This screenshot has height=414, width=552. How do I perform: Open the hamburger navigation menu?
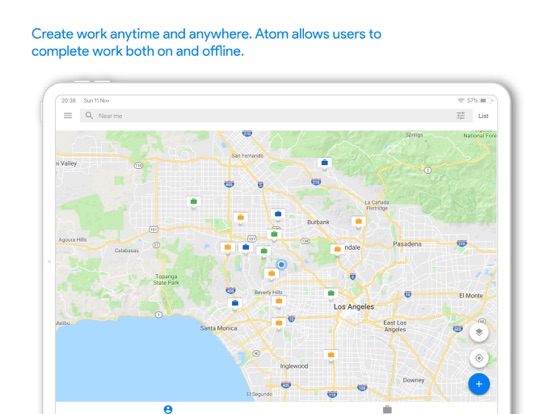click(68, 115)
